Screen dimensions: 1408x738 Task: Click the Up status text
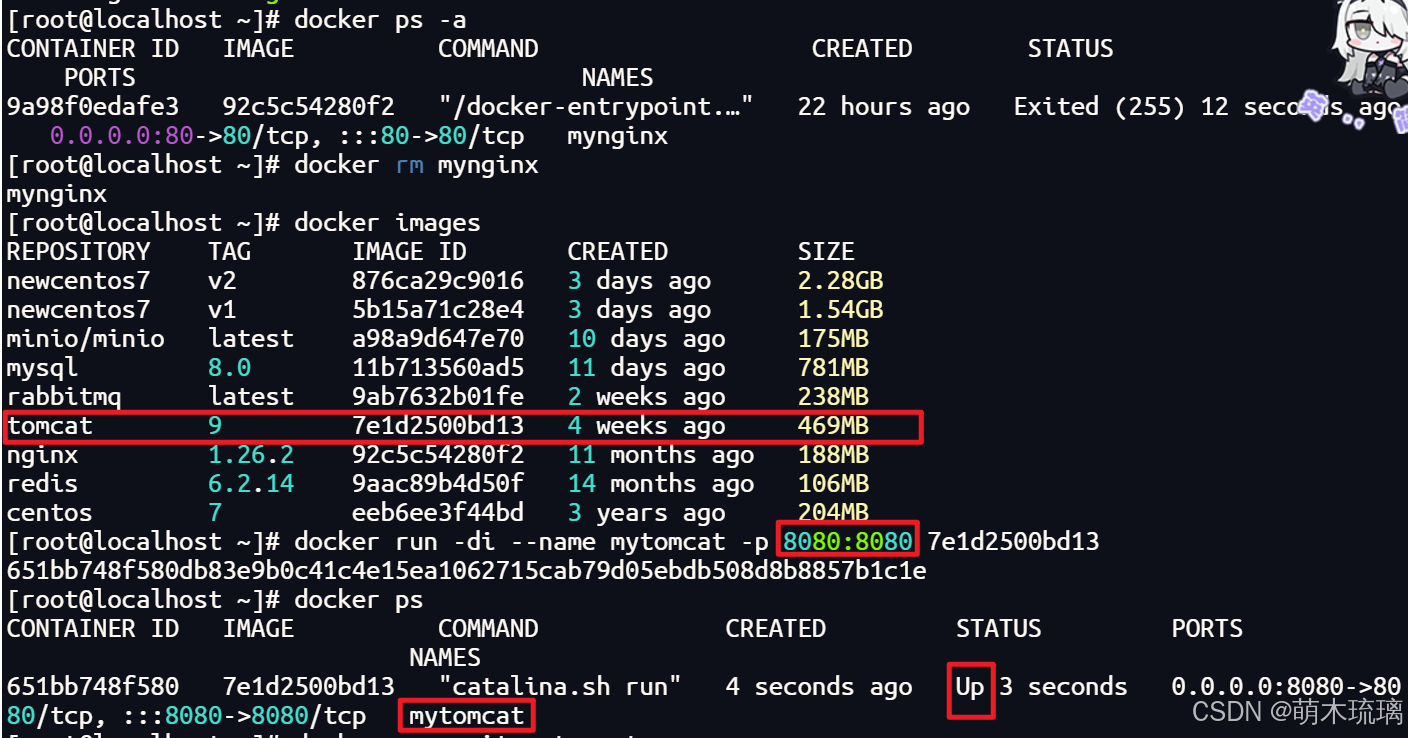(x=970, y=688)
